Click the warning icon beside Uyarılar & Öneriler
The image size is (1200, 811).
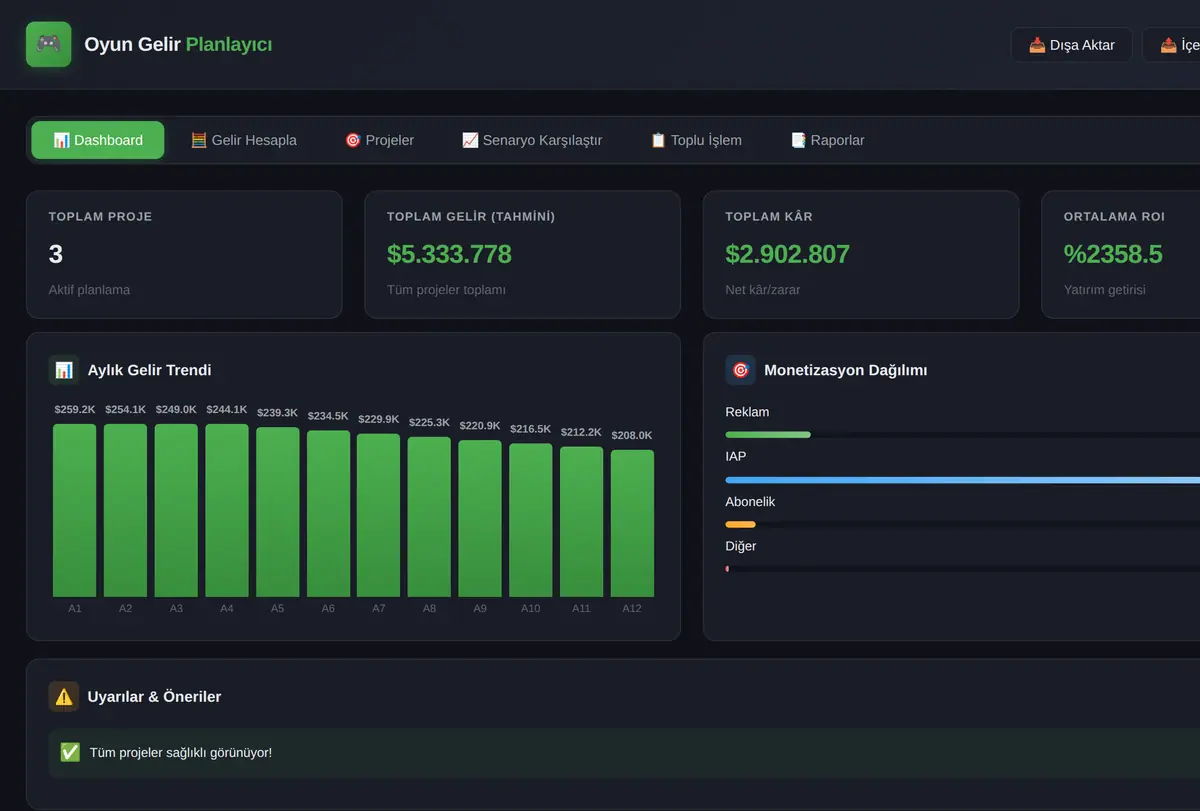coord(64,697)
